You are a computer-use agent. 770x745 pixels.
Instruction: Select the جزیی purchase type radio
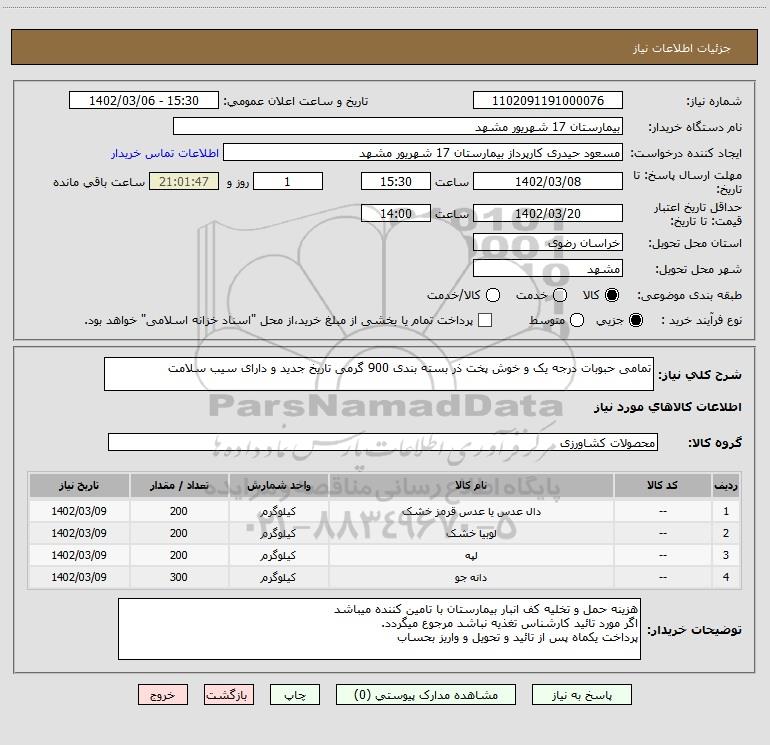635,320
